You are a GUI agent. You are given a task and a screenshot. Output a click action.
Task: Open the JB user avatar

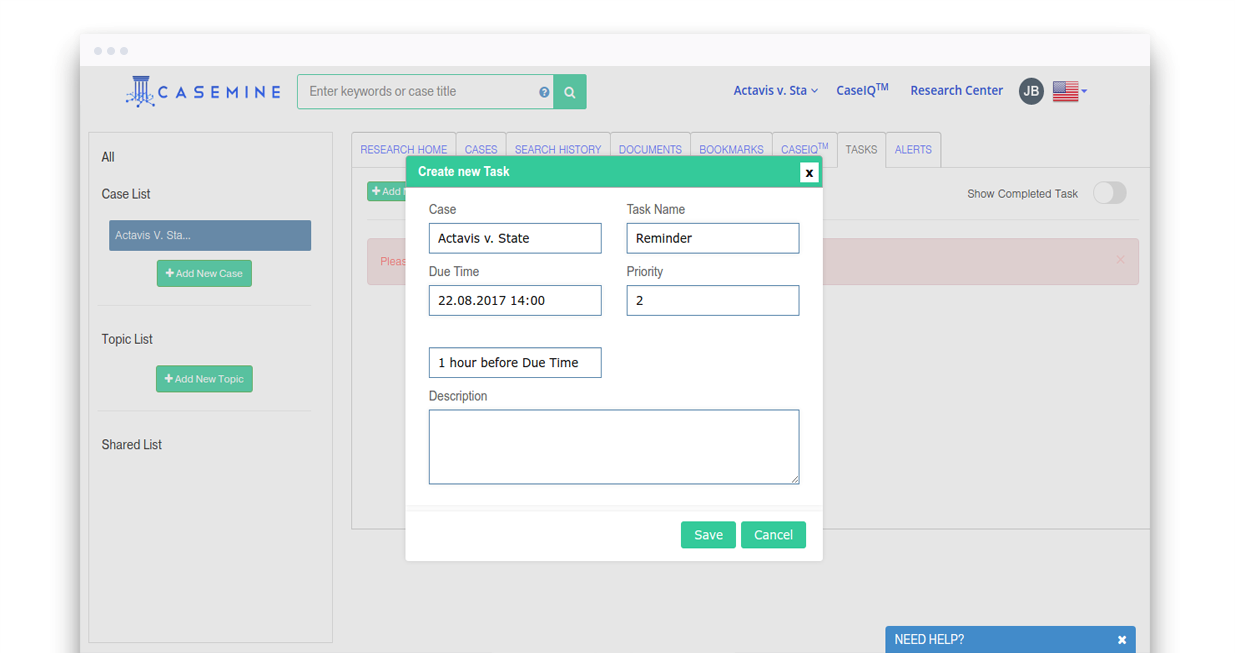[x=1031, y=91]
